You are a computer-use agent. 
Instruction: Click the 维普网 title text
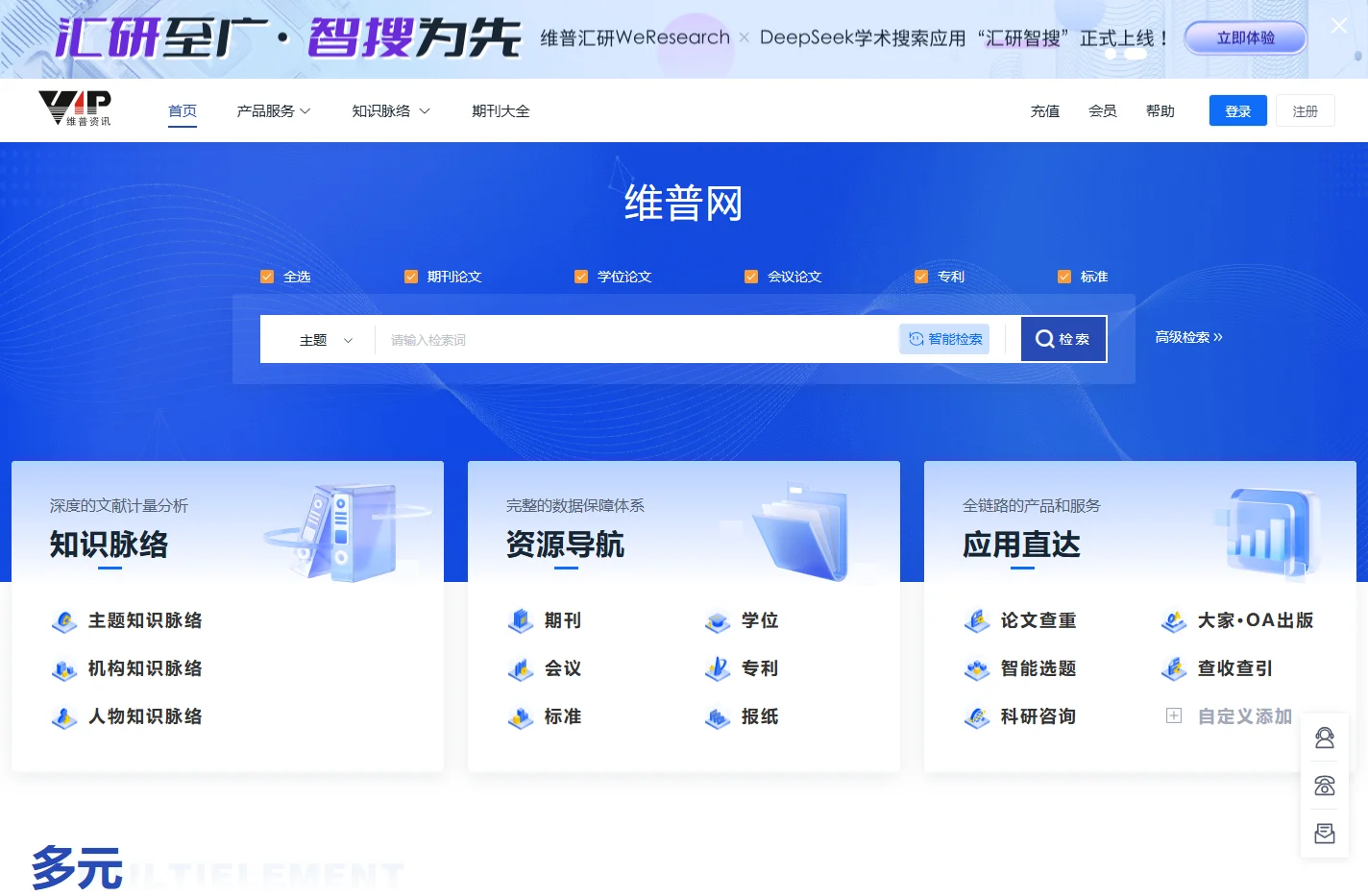pos(684,204)
